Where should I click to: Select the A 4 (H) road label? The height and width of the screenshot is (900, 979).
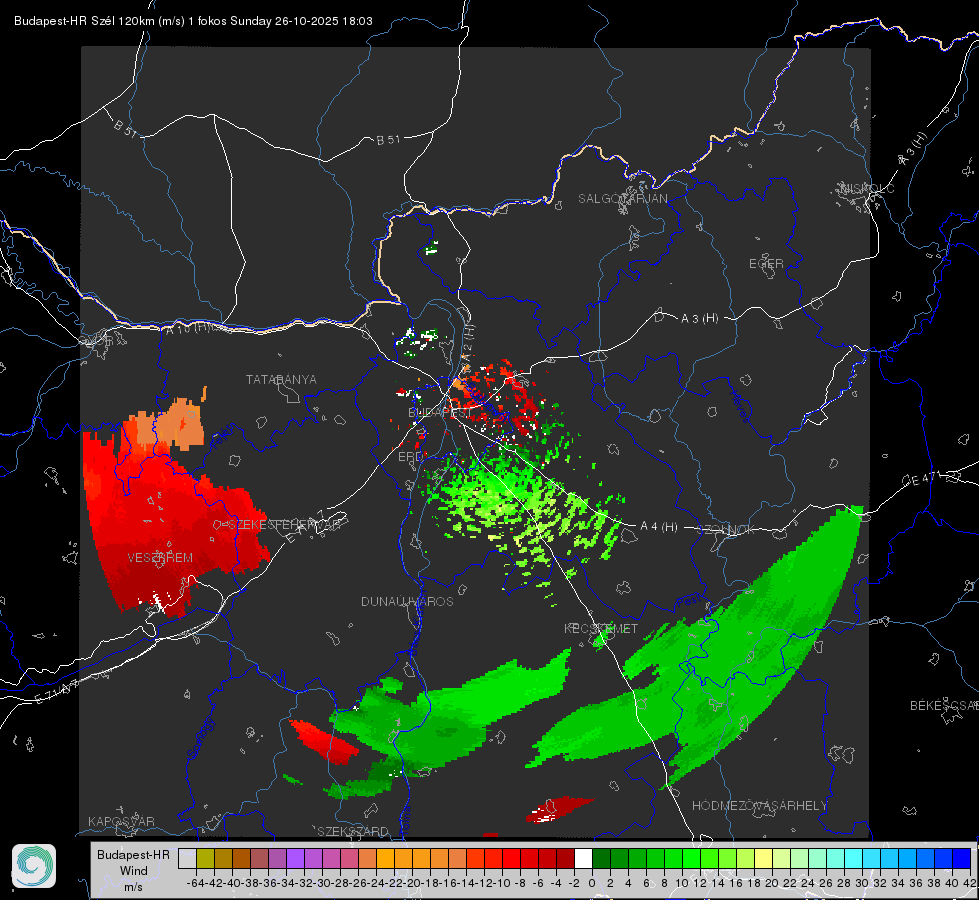click(659, 527)
